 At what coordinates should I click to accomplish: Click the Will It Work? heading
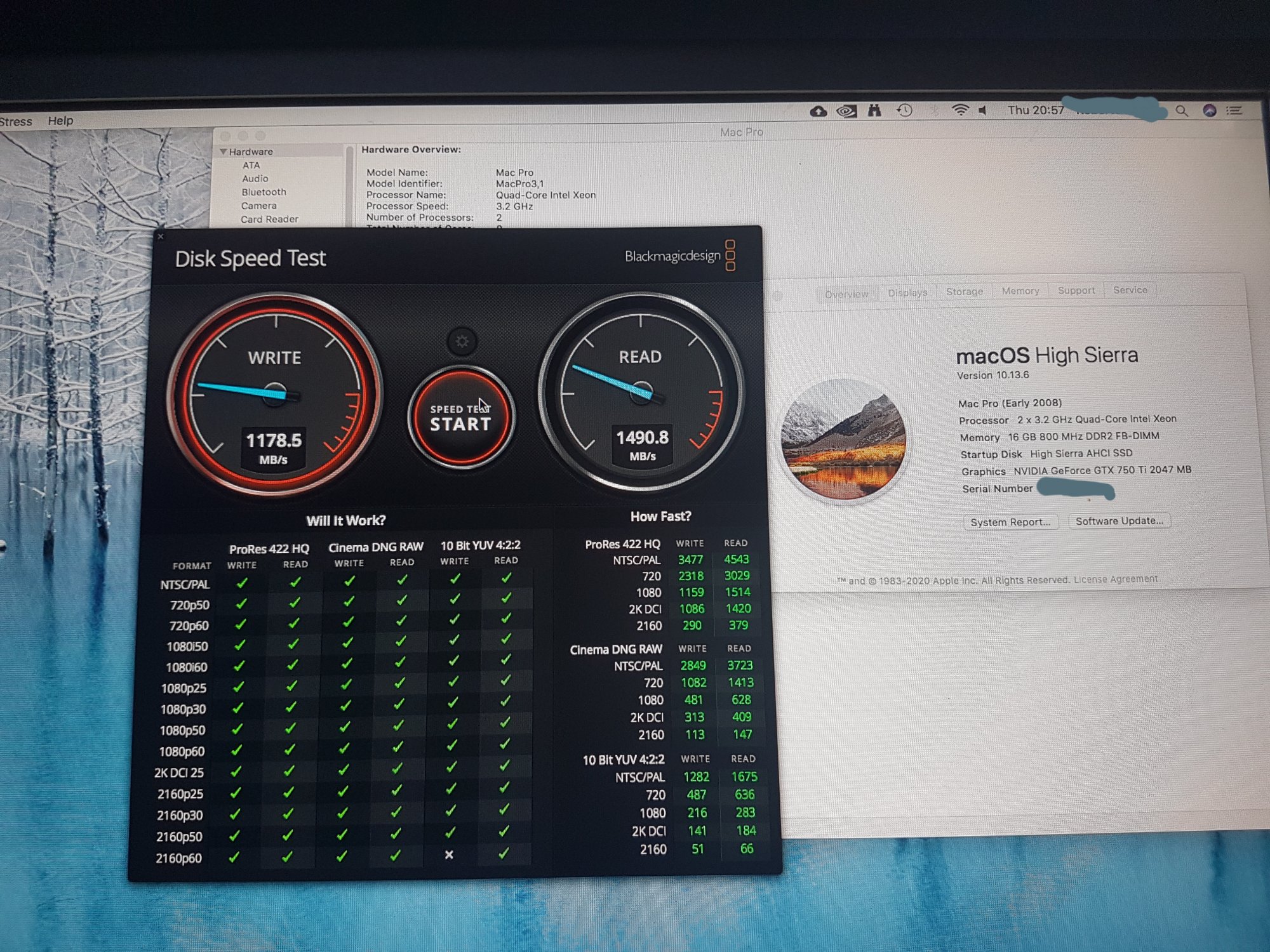tap(346, 520)
